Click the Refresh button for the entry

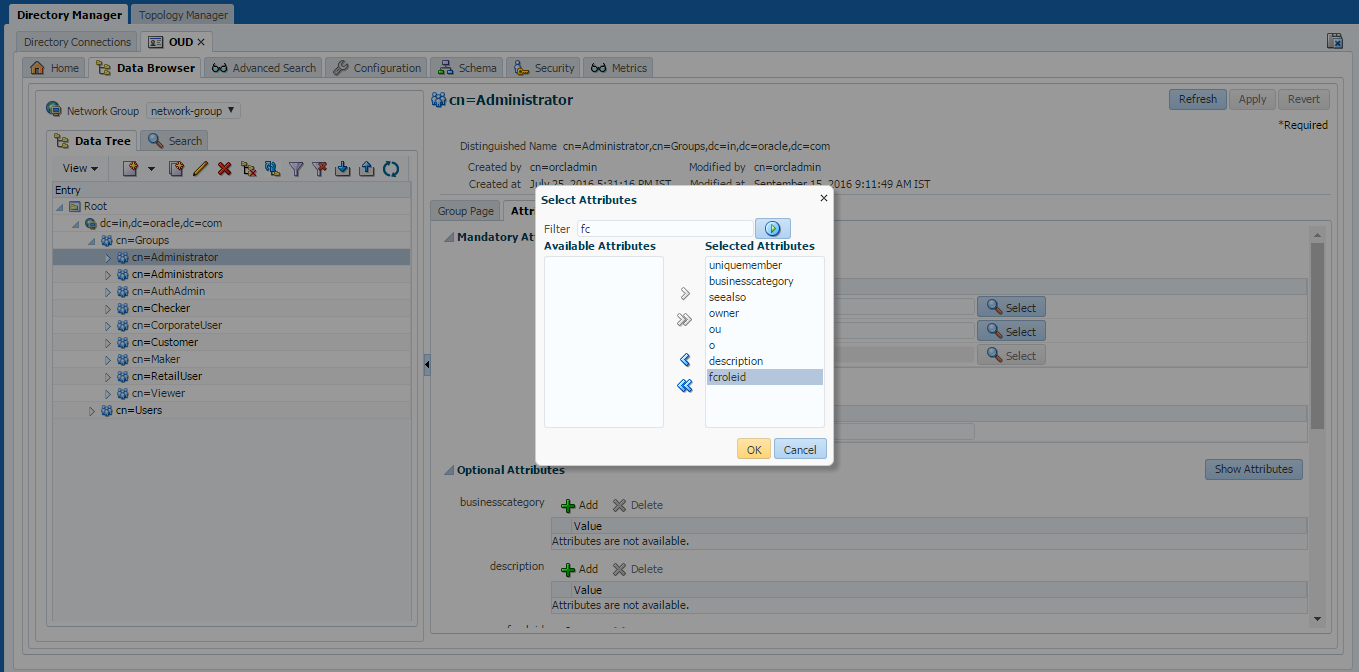point(1198,99)
